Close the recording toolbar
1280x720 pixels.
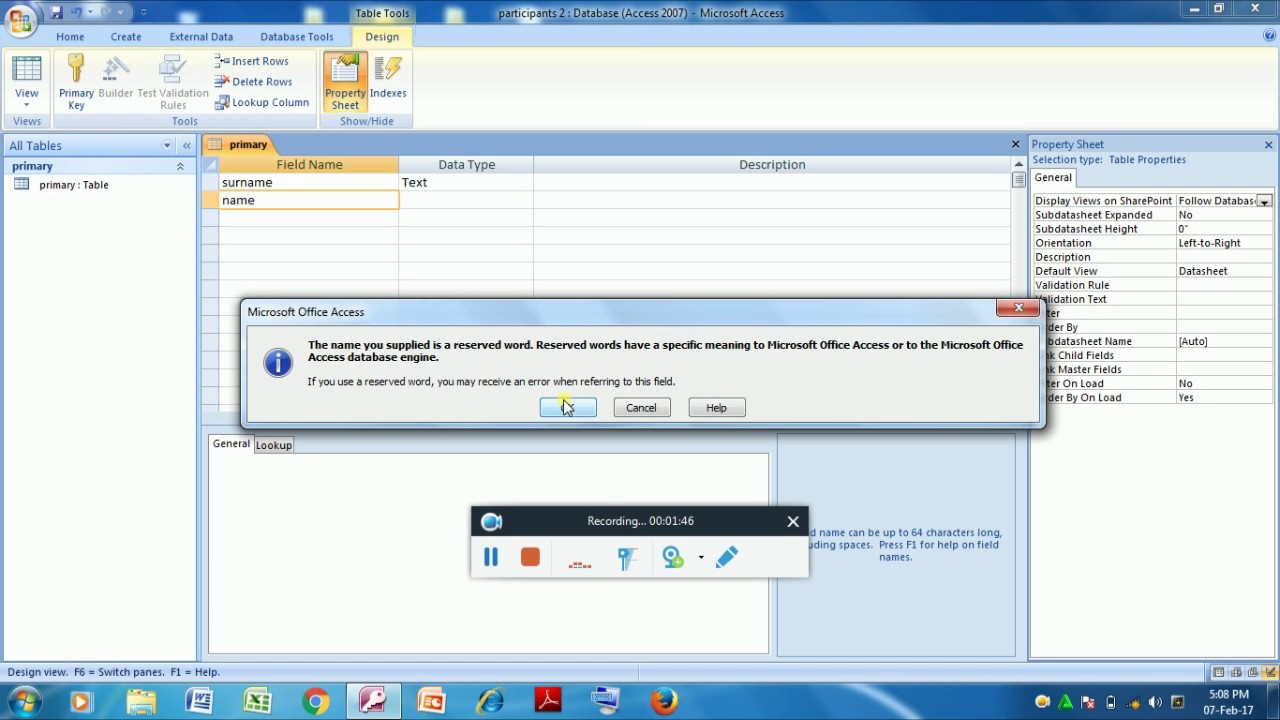(x=793, y=521)
